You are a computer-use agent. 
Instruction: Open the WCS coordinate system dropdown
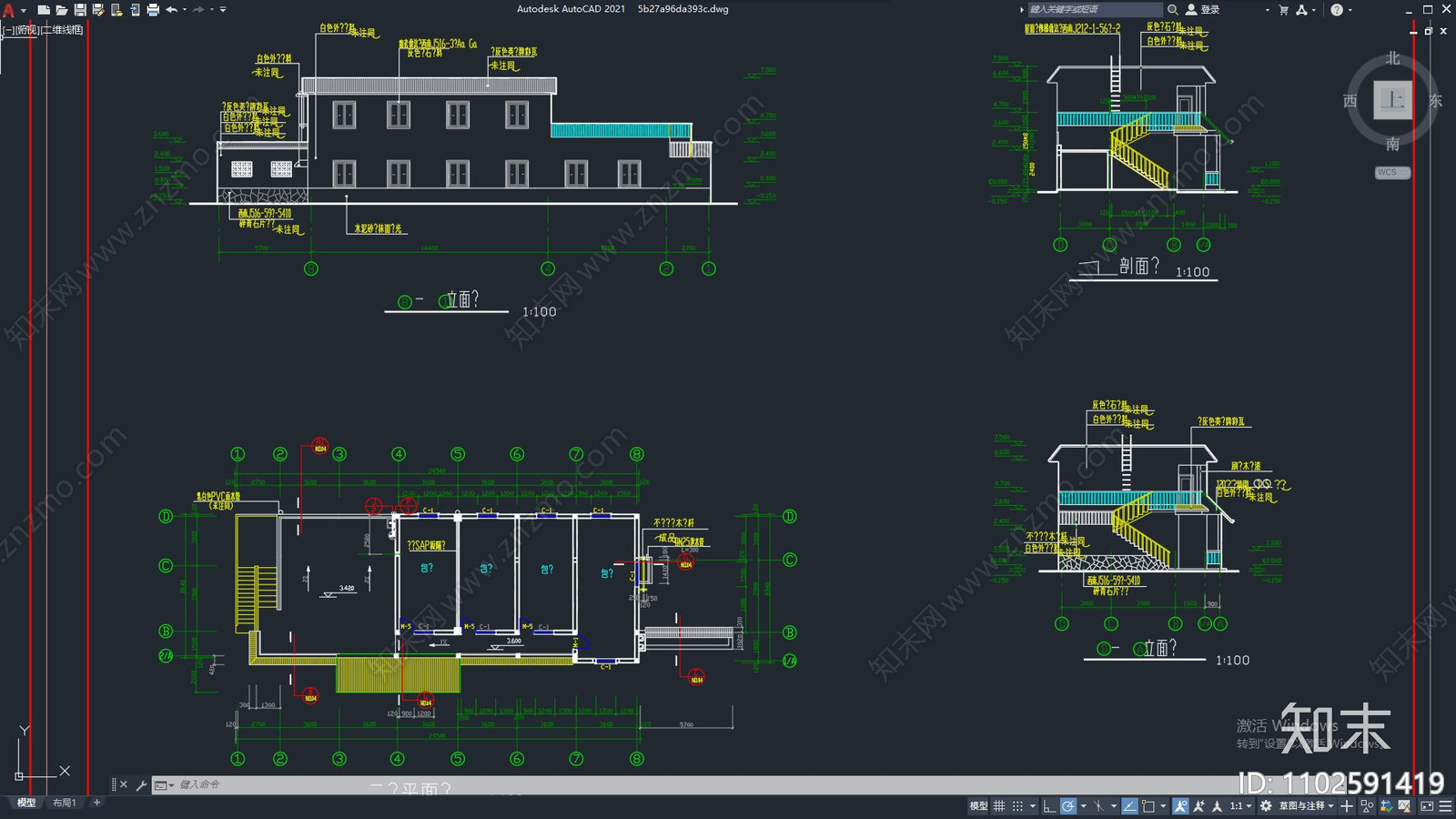click(x=1392, y=172)
